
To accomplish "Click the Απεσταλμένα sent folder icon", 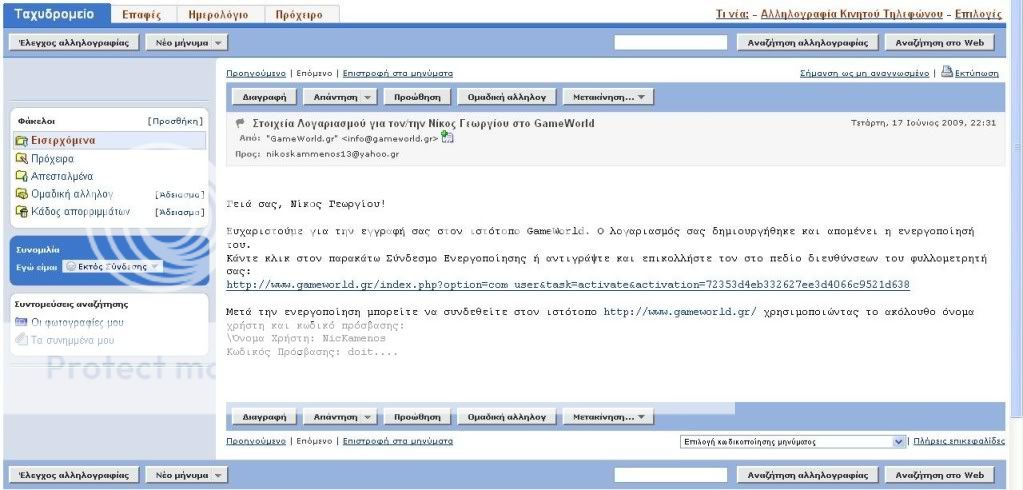I will pos(21,176).
